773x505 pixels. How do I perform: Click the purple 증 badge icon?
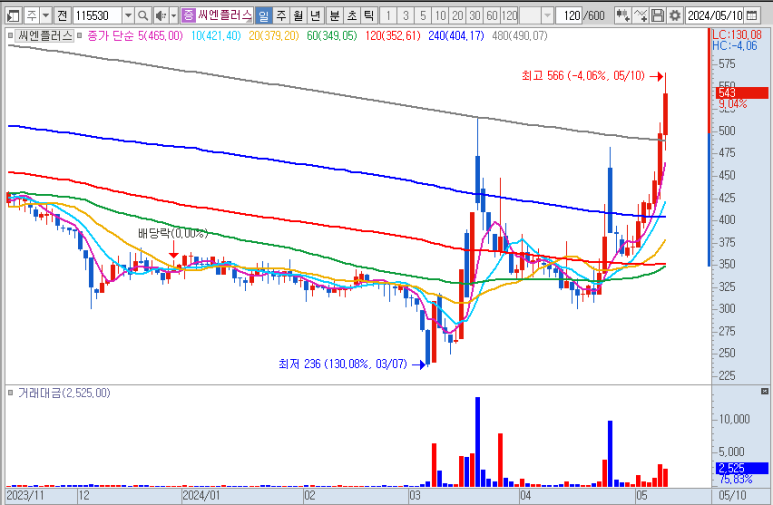click(188, 16)
